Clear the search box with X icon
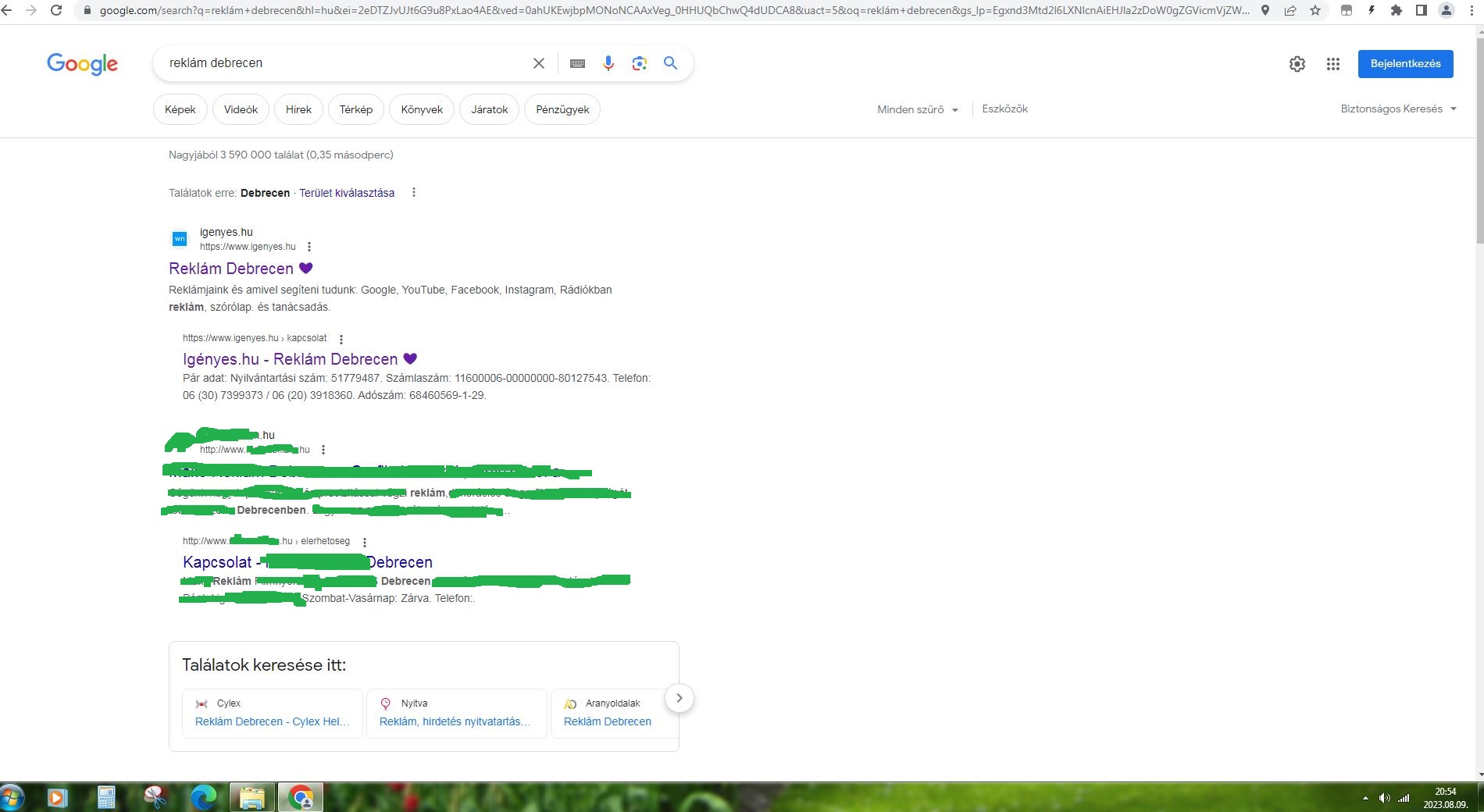The height and width of the screenshot is (812, 1484). coord(539,63)
